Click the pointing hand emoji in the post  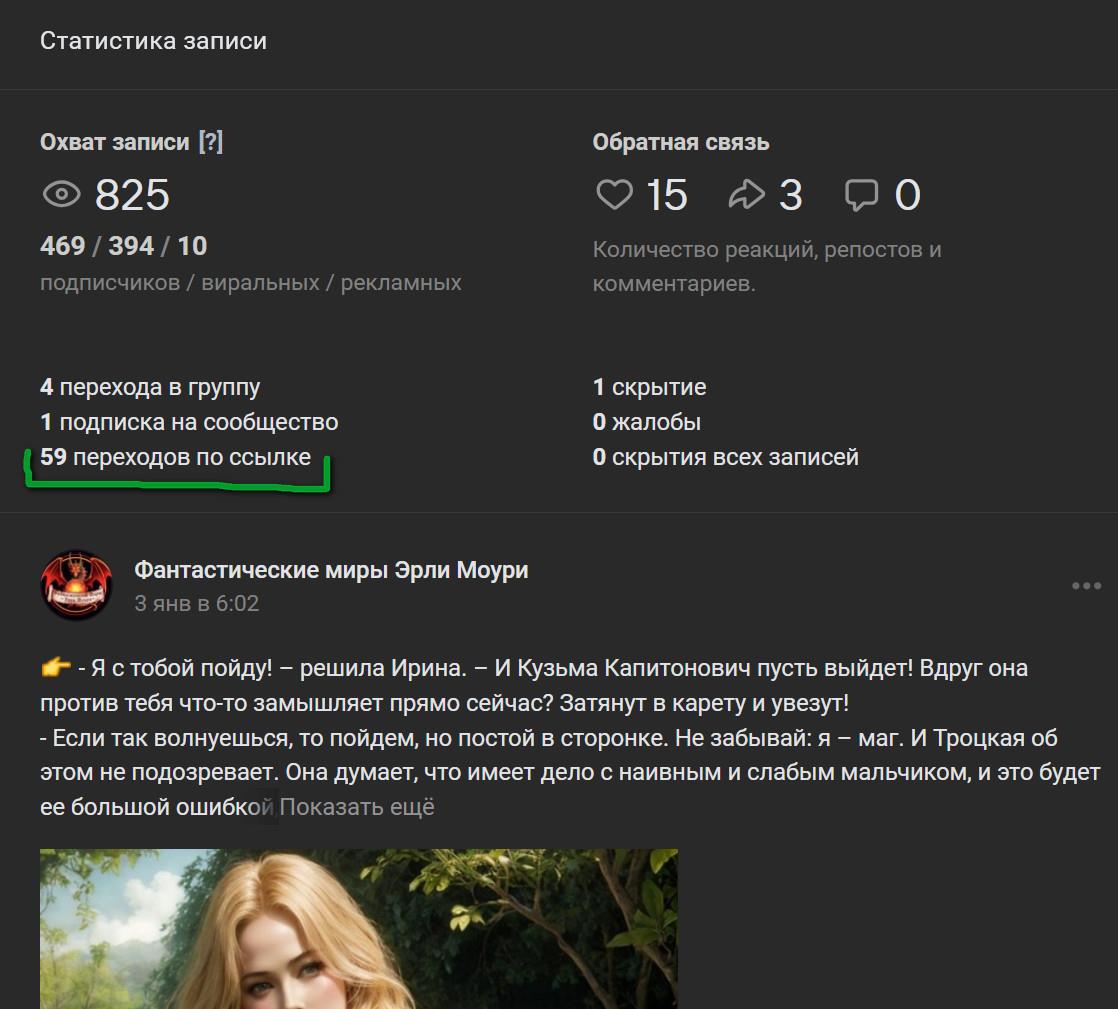(55, 668)
